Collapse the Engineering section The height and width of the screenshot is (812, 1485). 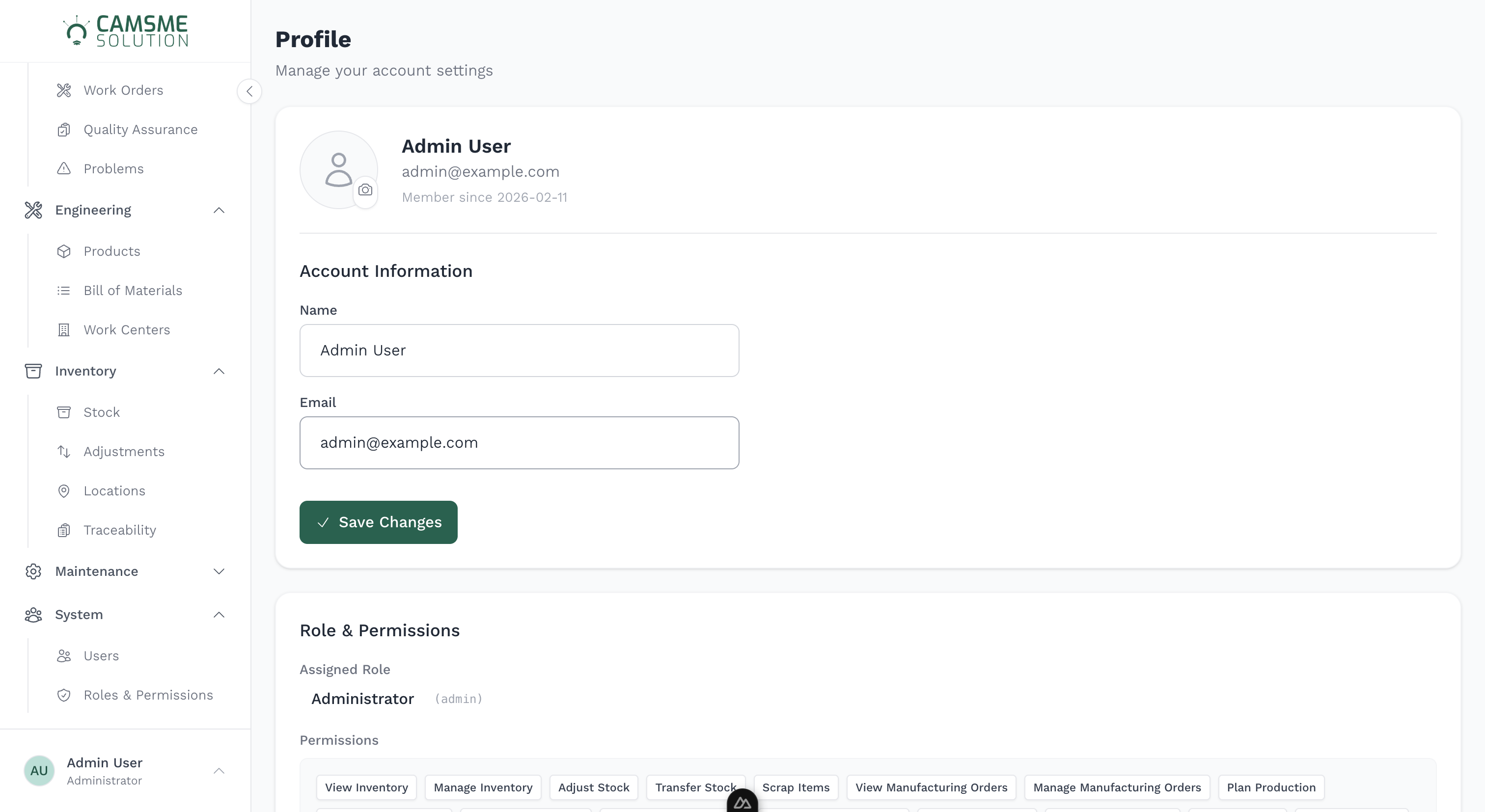pyautogui.click(x=219, y=210)
